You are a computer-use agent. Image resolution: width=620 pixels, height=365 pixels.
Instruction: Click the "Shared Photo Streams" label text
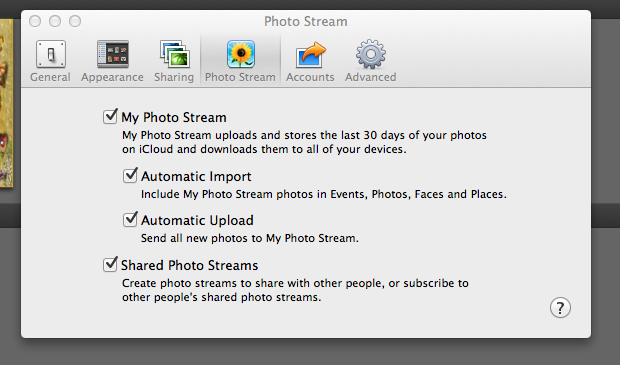(x=189, y=265)
